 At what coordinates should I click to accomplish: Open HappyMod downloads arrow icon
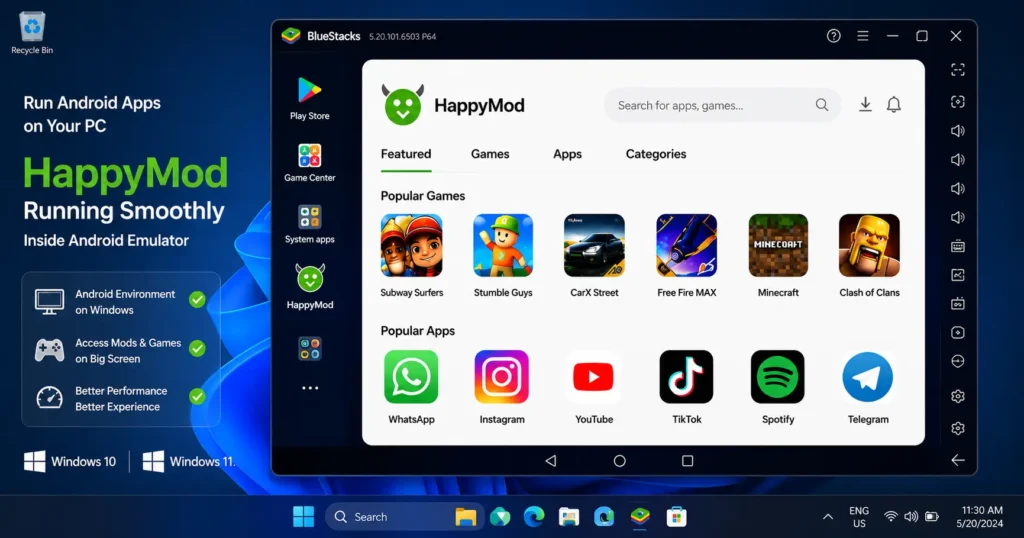[865, 104]
